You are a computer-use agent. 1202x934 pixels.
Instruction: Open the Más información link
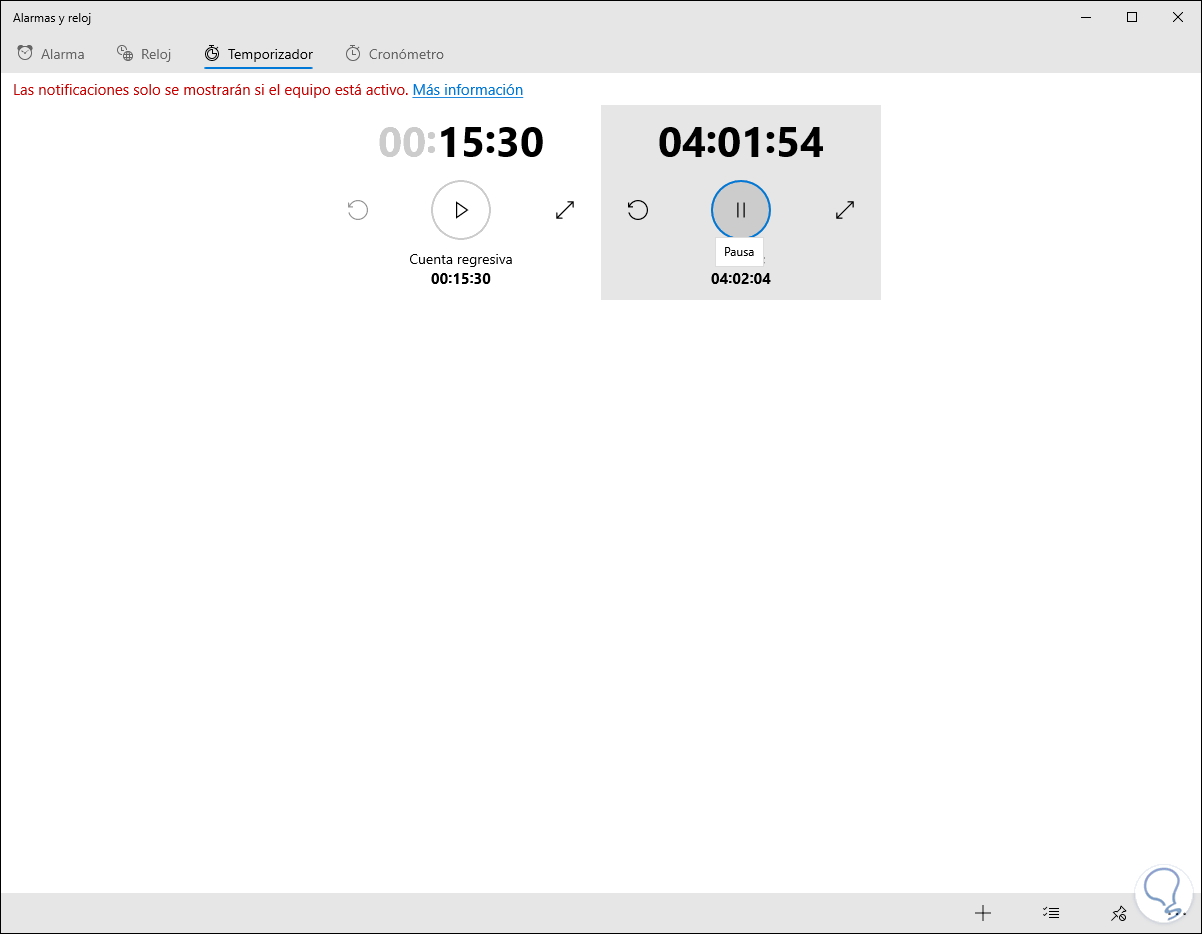(467, 90)
